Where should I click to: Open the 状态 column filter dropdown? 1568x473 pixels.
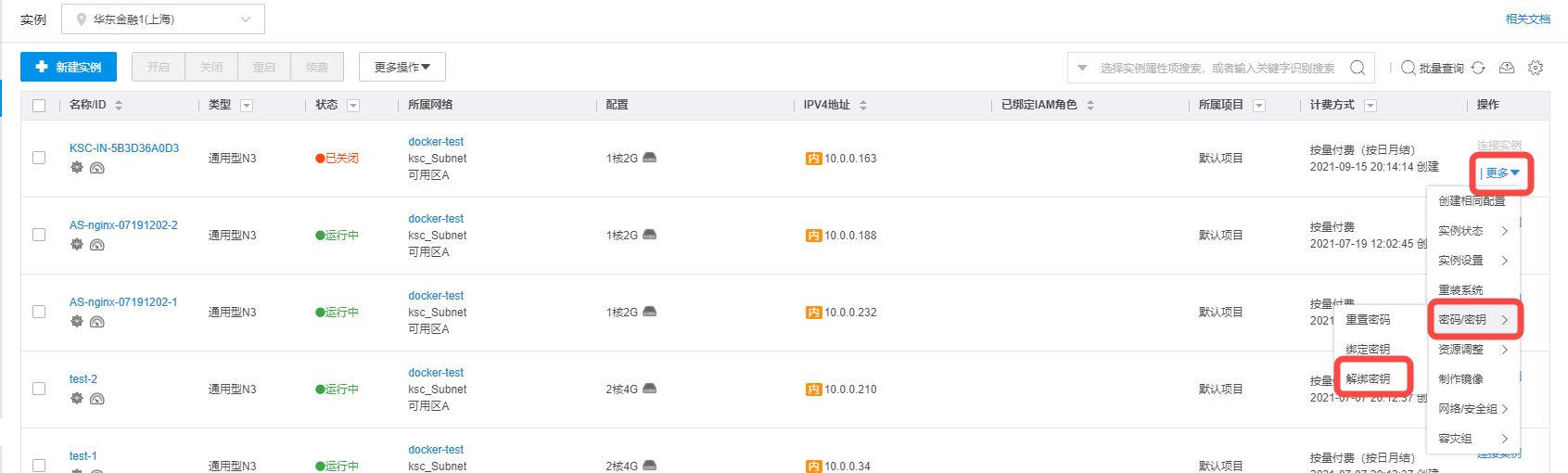tap(353, 106)
